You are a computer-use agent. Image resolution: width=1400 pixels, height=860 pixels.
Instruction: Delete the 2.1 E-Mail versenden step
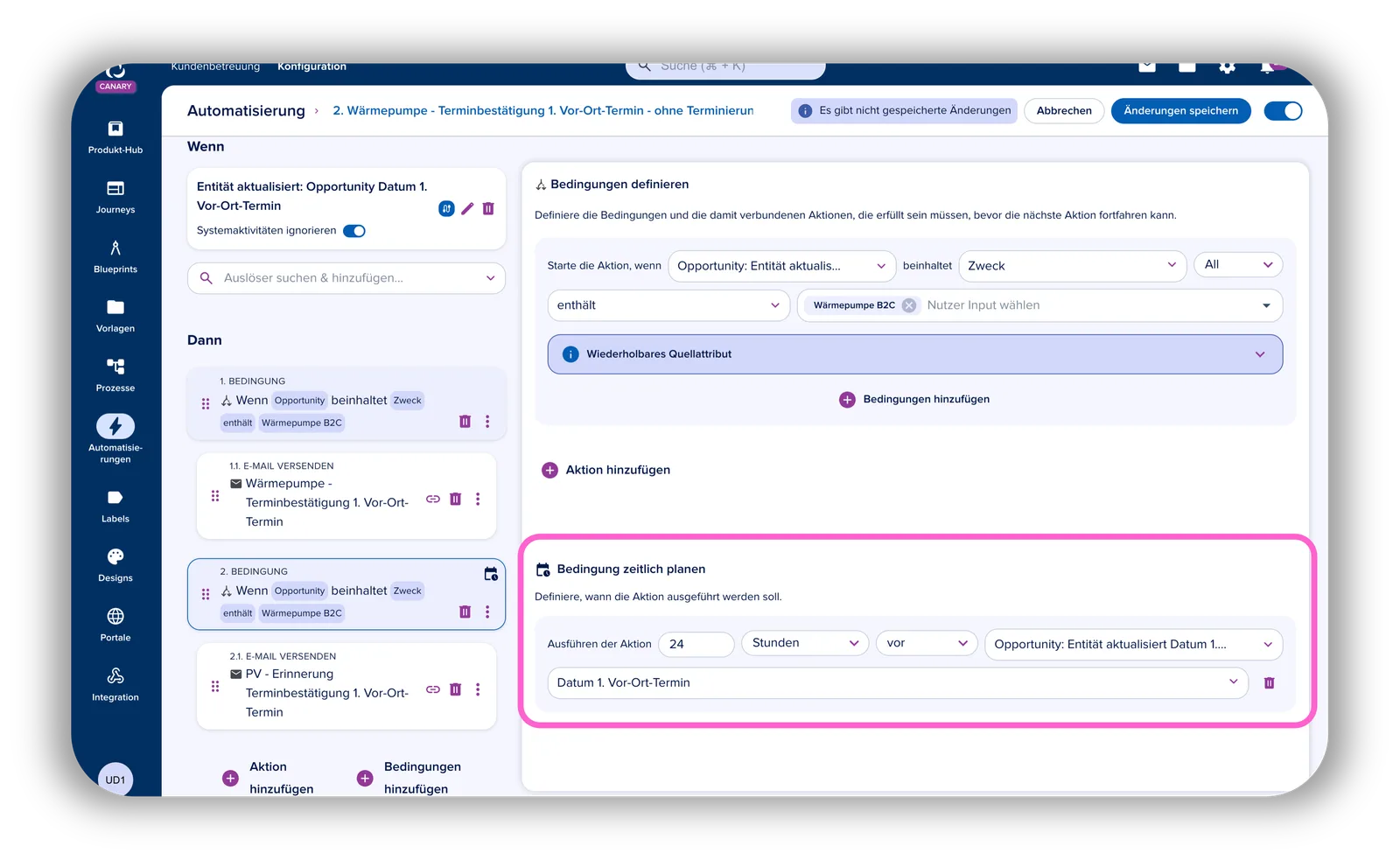pyautogui.click(x=455, y=689)
